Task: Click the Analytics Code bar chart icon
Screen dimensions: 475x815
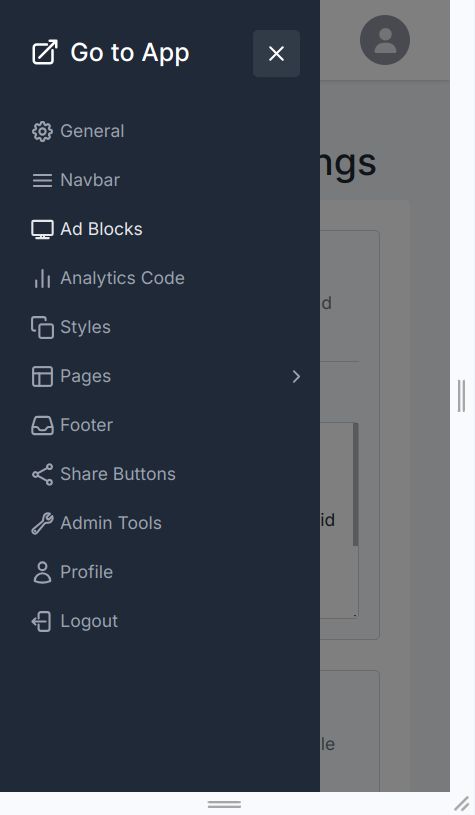Action: click(x=42, y=278)
